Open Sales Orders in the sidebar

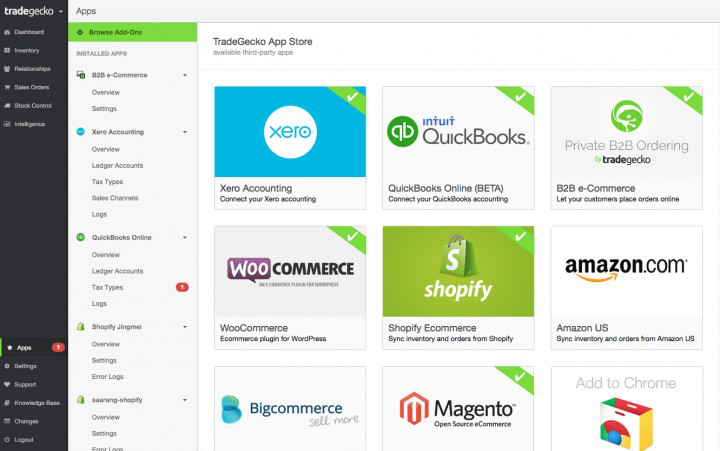pos(34,87)
